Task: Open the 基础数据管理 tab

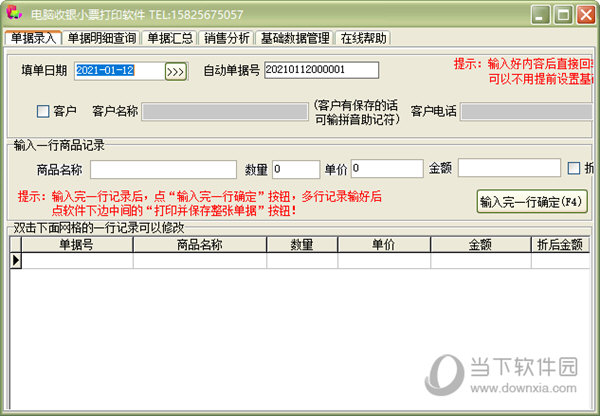Action: (x=294, y=38)
